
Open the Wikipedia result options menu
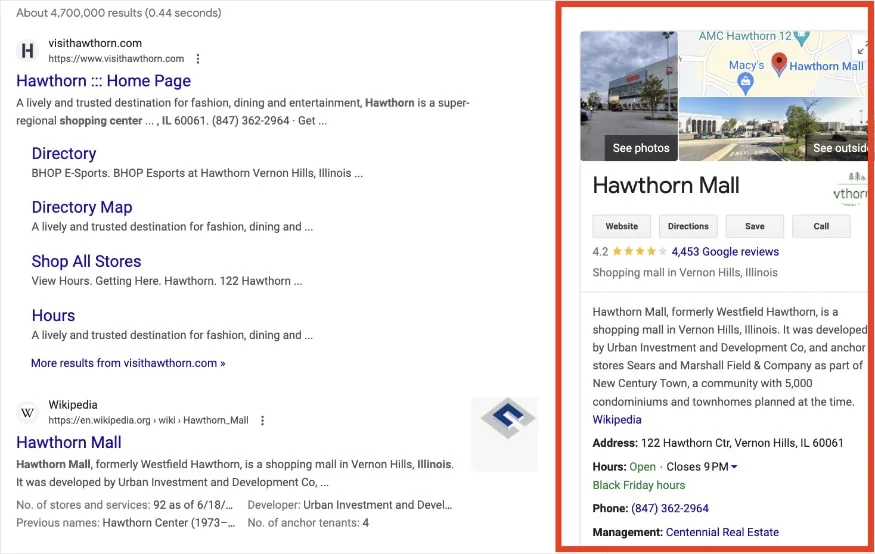tap(262, 420)
